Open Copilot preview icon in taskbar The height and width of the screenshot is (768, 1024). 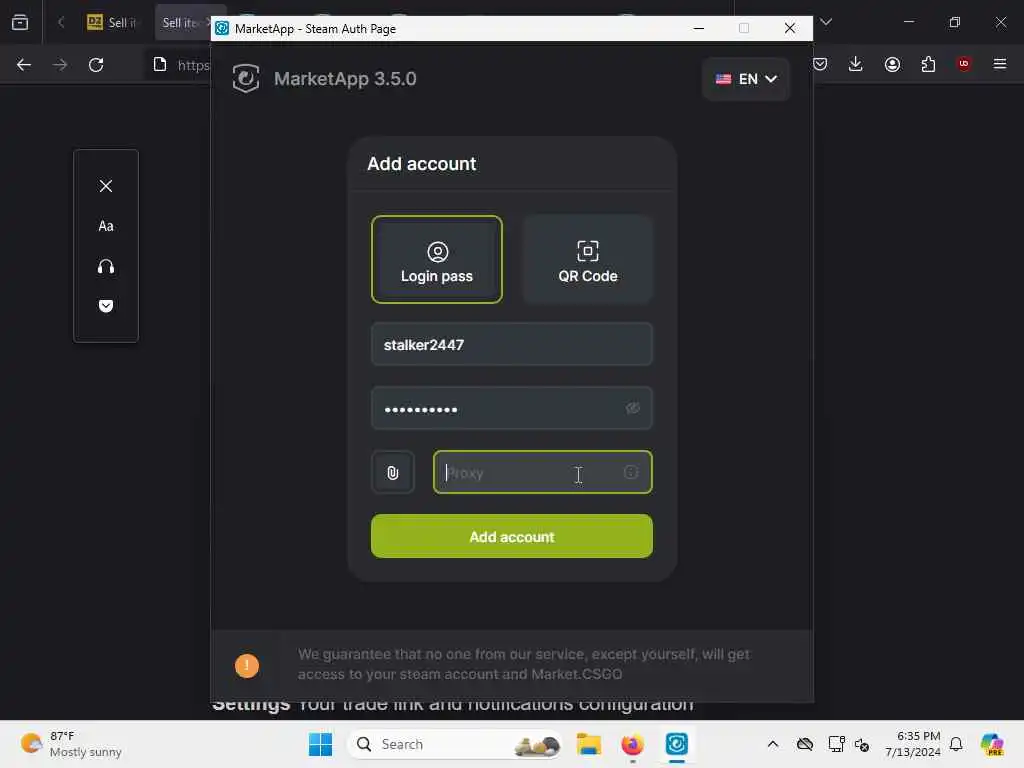(x=992, y=744)
